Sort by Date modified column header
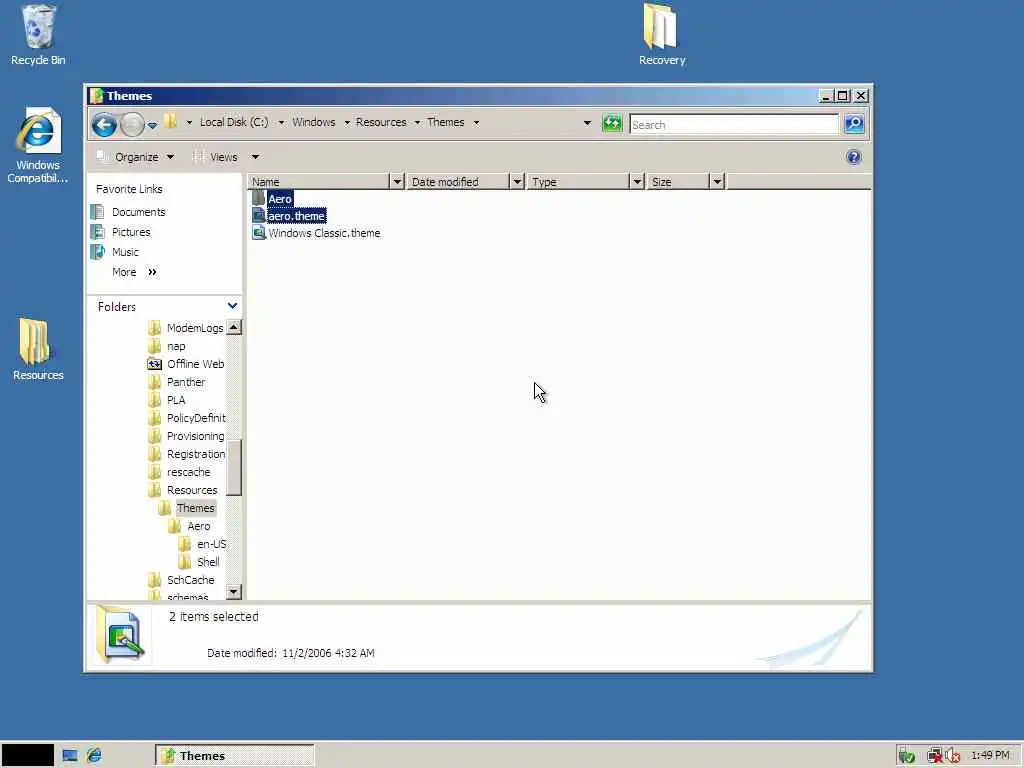Screen dimensions: 1024x768 [458, 182]
